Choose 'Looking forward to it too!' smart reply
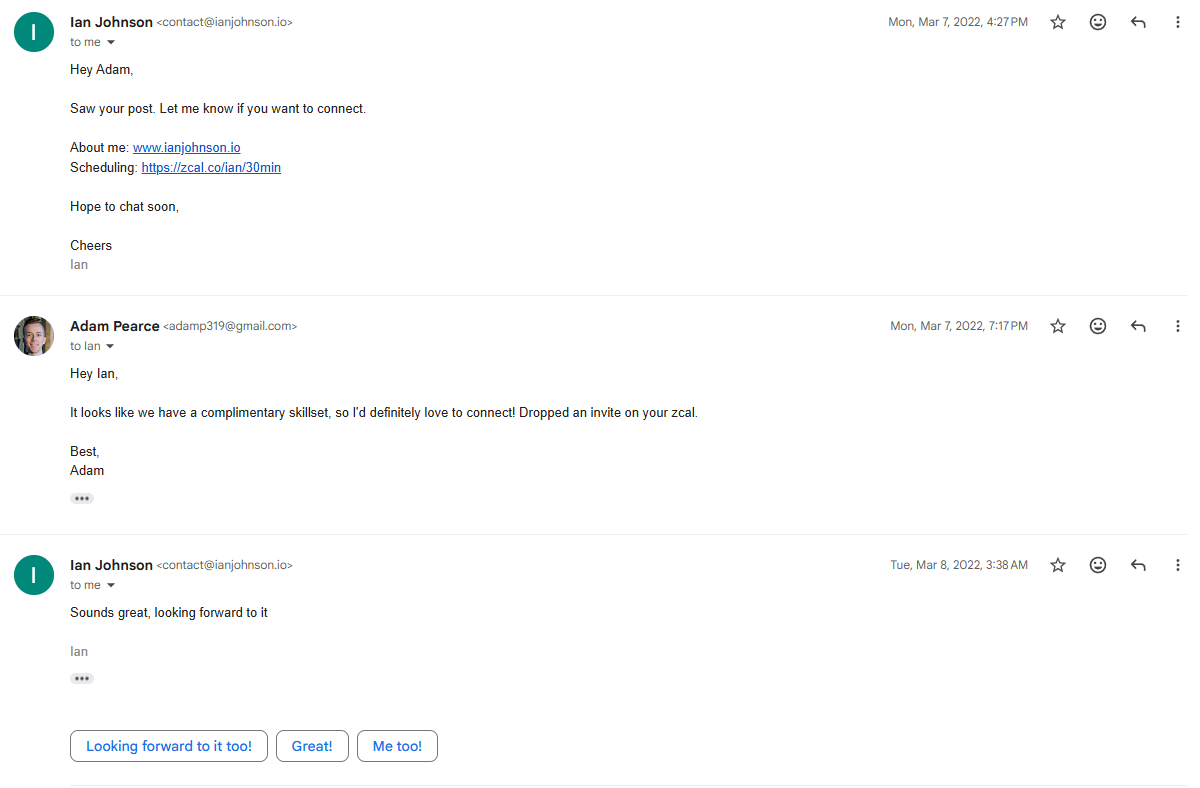Viewport: 1200px width, 788px height. click(169, 746)
